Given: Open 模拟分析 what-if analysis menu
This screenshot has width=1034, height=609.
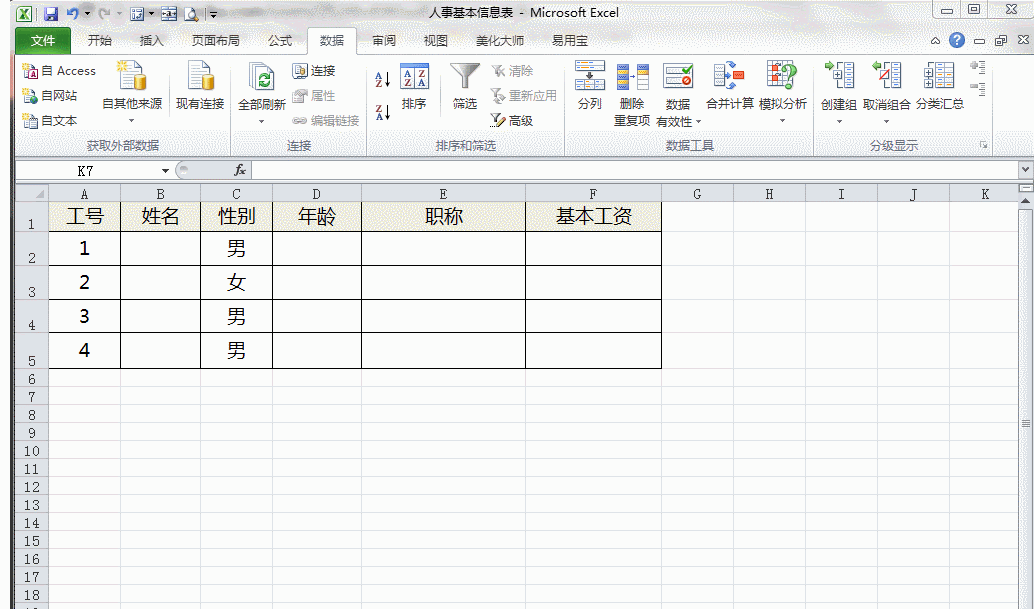Looking at the screenshot, I should tap(783, 92).
